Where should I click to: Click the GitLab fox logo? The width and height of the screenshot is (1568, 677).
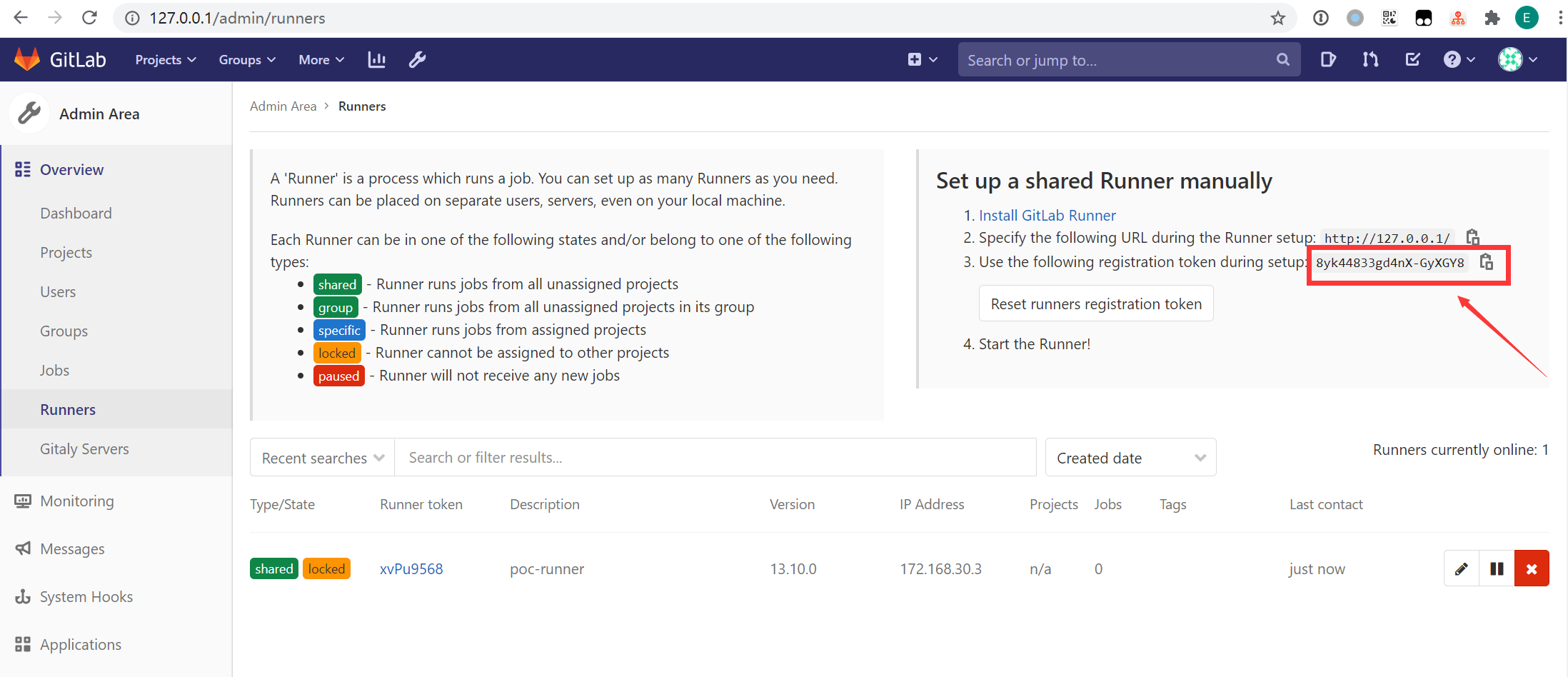point(27,59)
